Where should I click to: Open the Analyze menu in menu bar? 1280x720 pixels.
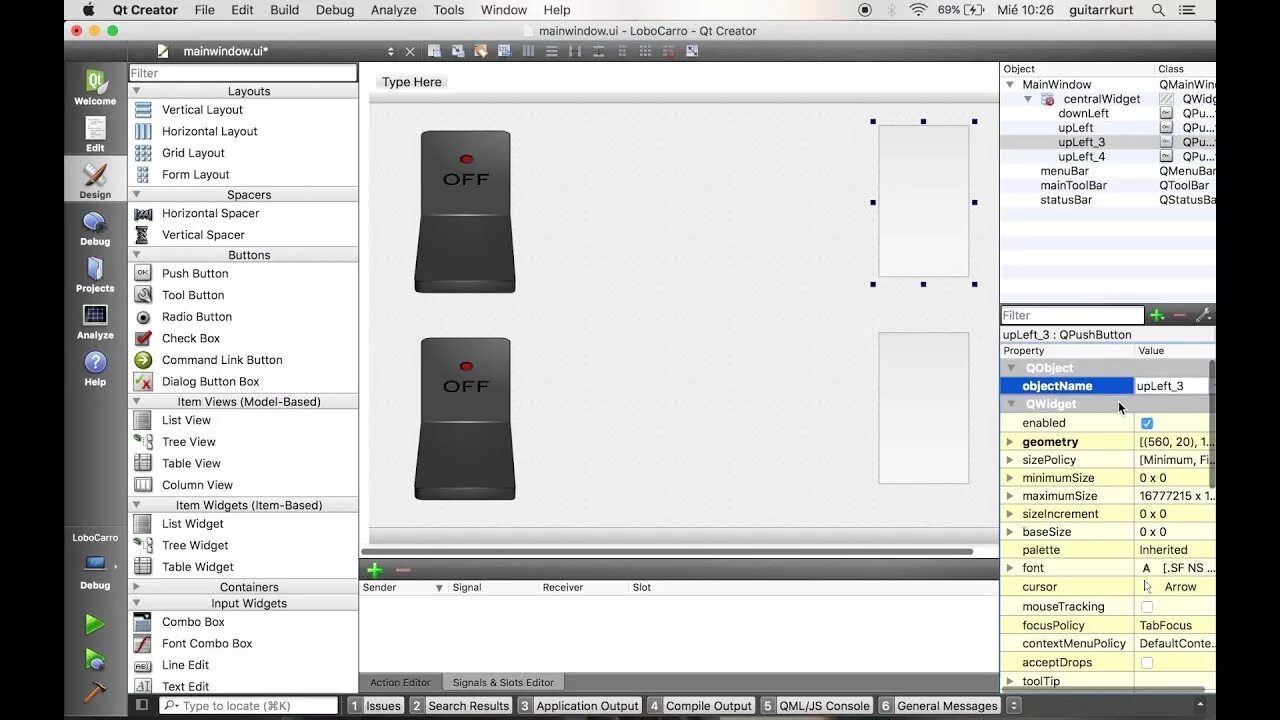394,10
